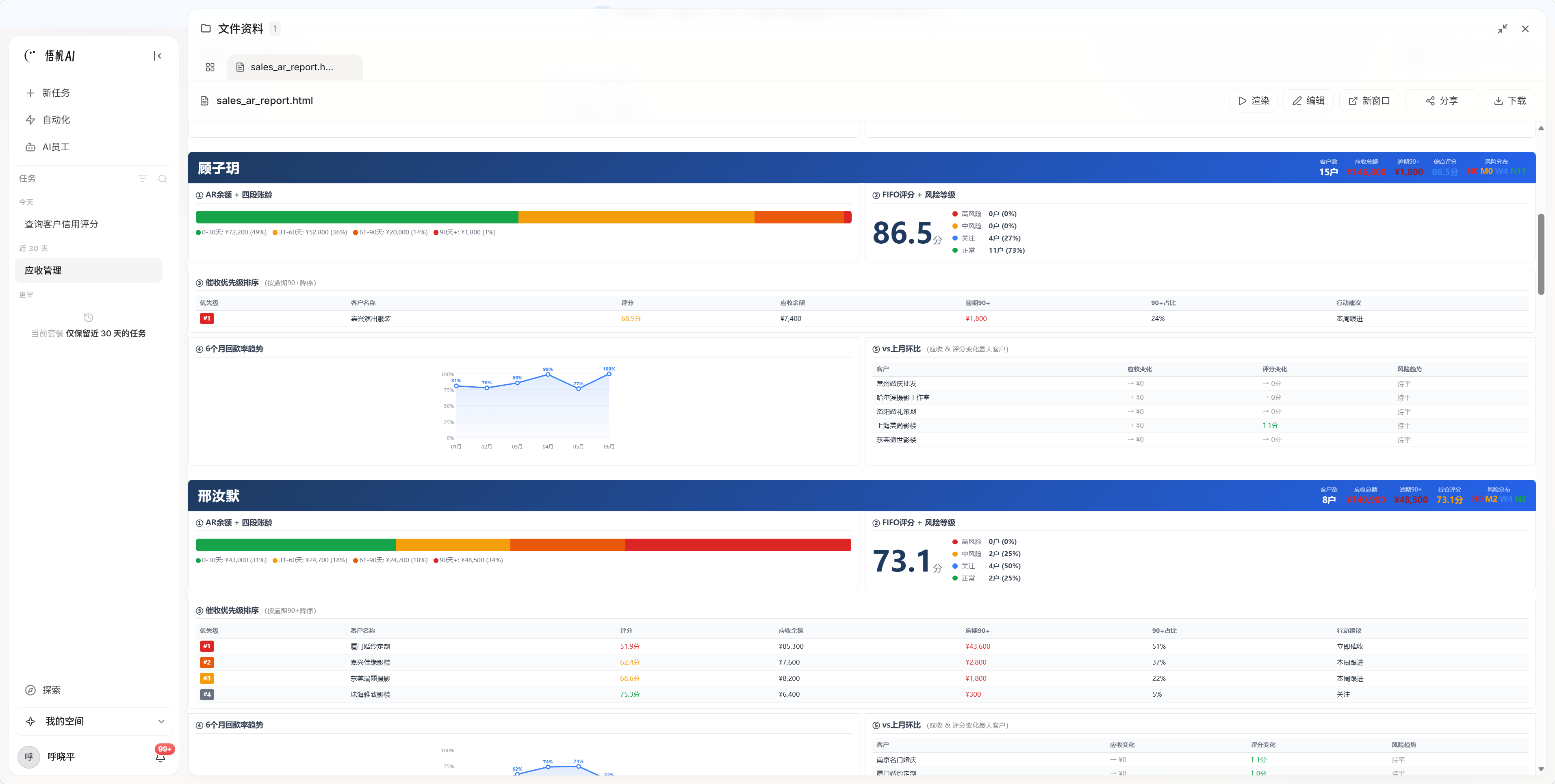This screenshot has height=784, width=1555.
Task: Click the task search magnifier icon
Action: [163, 179]
